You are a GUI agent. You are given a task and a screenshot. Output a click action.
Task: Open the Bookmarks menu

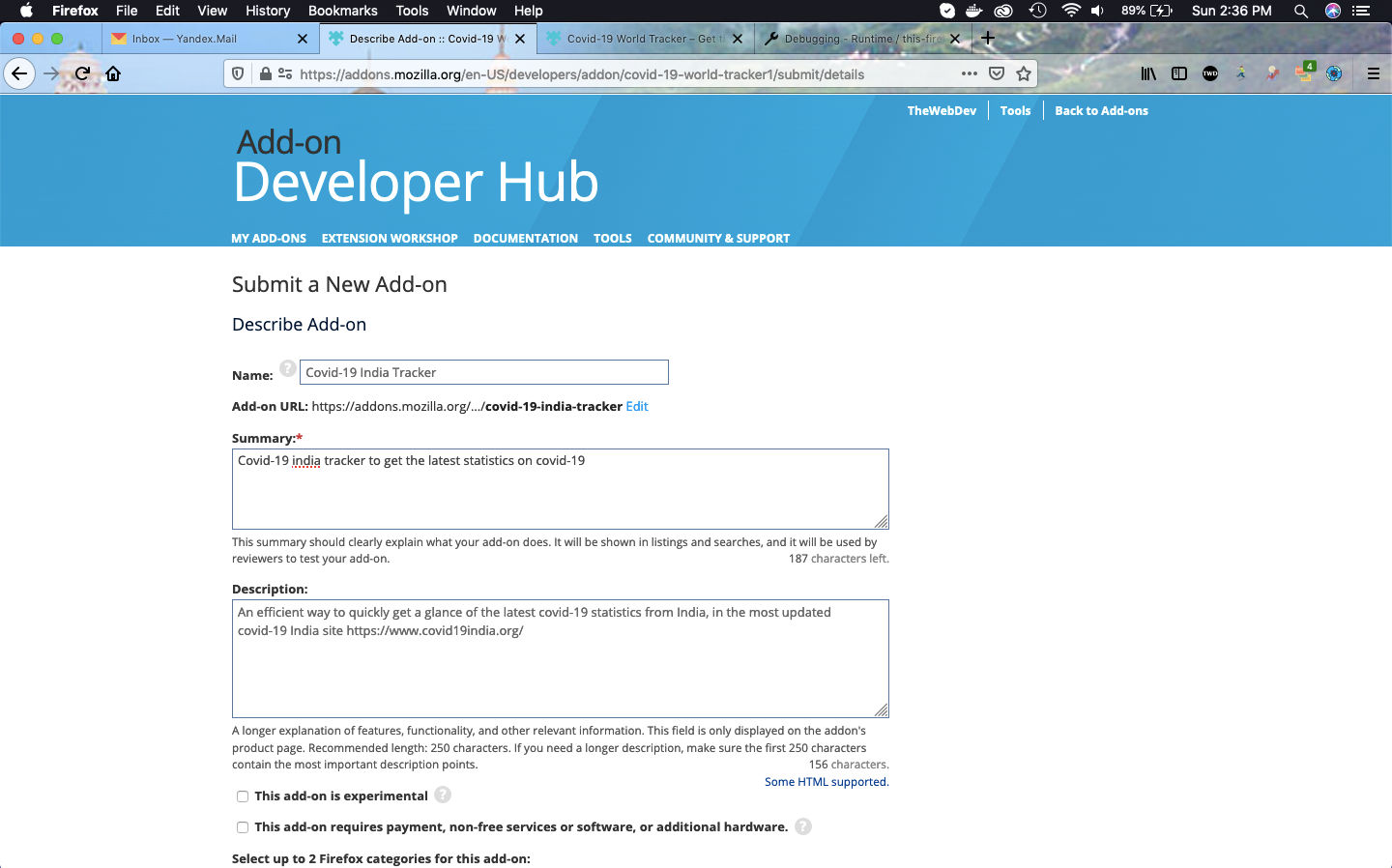coord(343,11)
